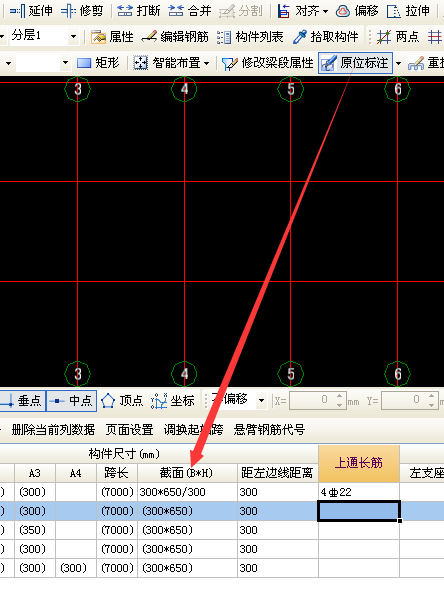Image resolution: width=444 pixels, height=594 pixels.
Task: Click axis bubble 4 at top
Action: (184, 89)
